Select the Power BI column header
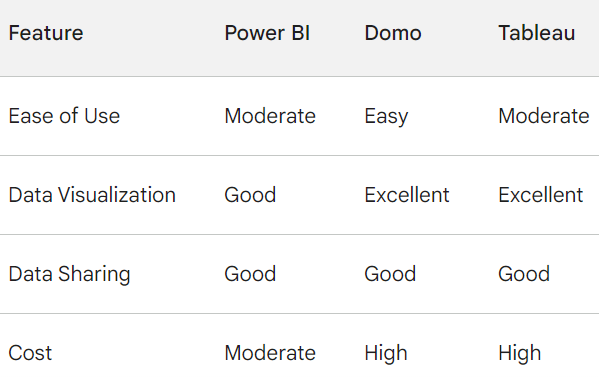The height and width of the screenshot is (379, 599). coord(267,33)
